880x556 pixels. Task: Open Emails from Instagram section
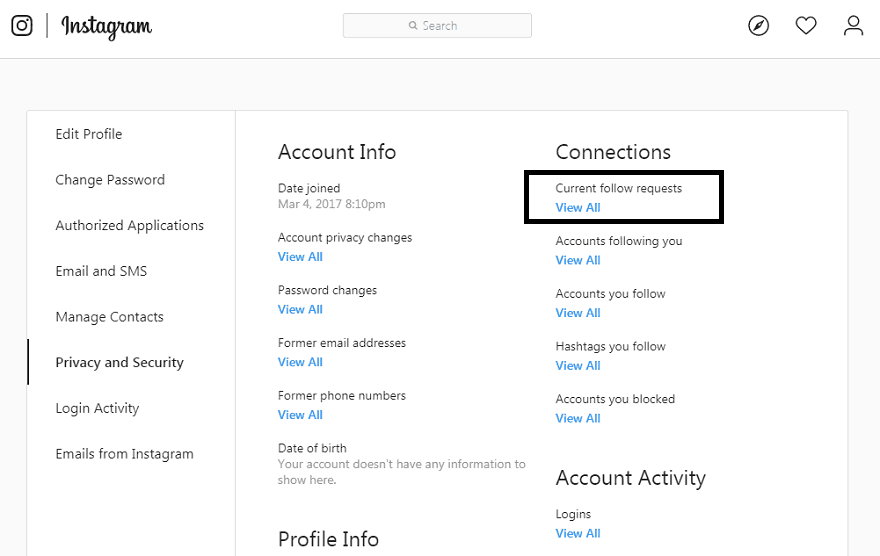pos(124,454)
